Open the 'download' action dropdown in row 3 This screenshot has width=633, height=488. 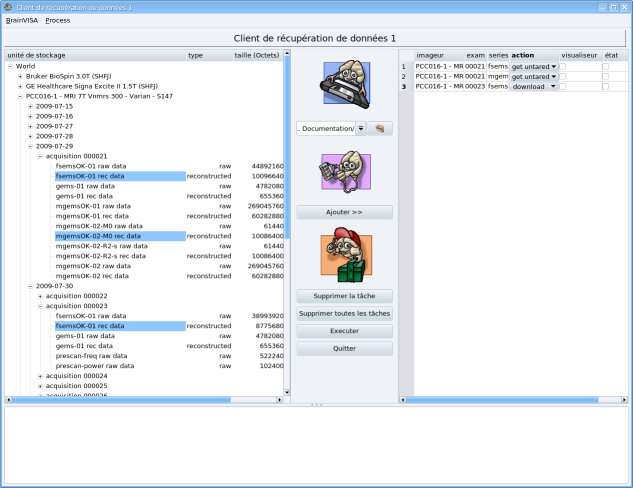(552, 86)
